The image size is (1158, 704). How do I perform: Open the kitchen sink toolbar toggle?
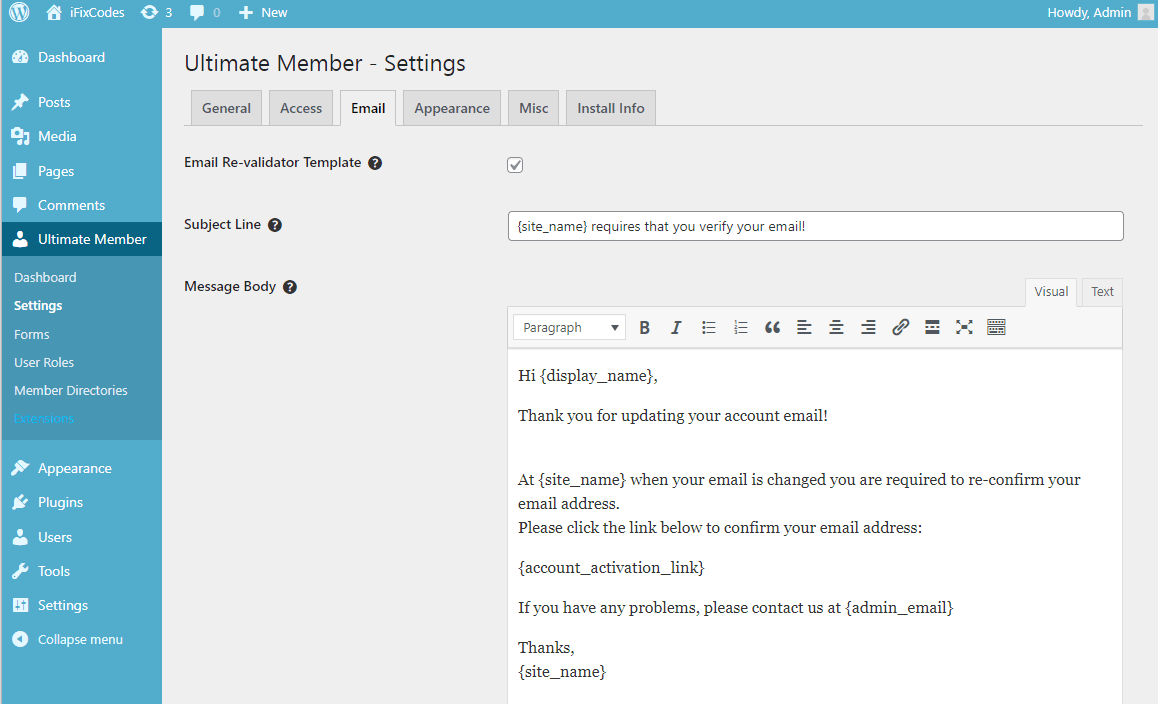(996, 327)
